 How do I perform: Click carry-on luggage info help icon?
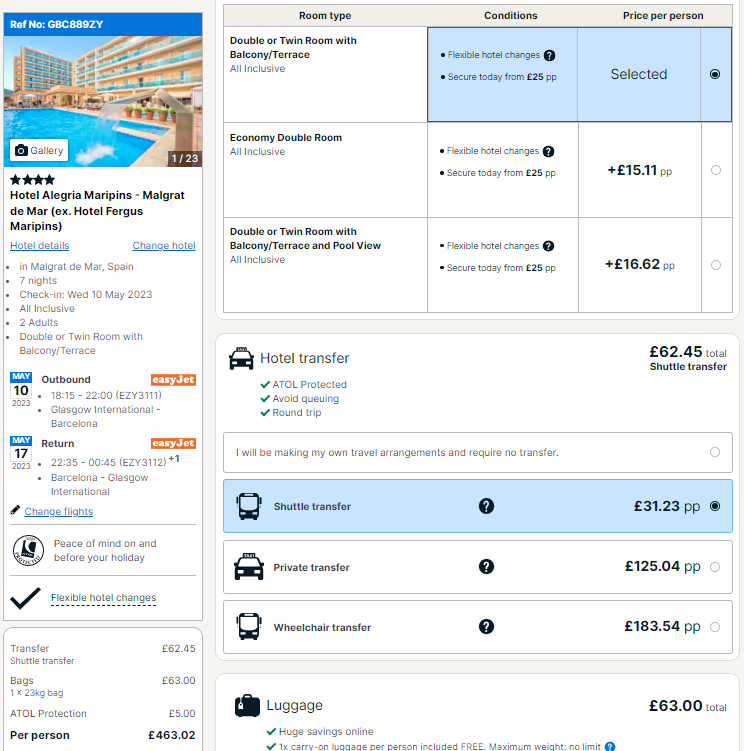609,746
